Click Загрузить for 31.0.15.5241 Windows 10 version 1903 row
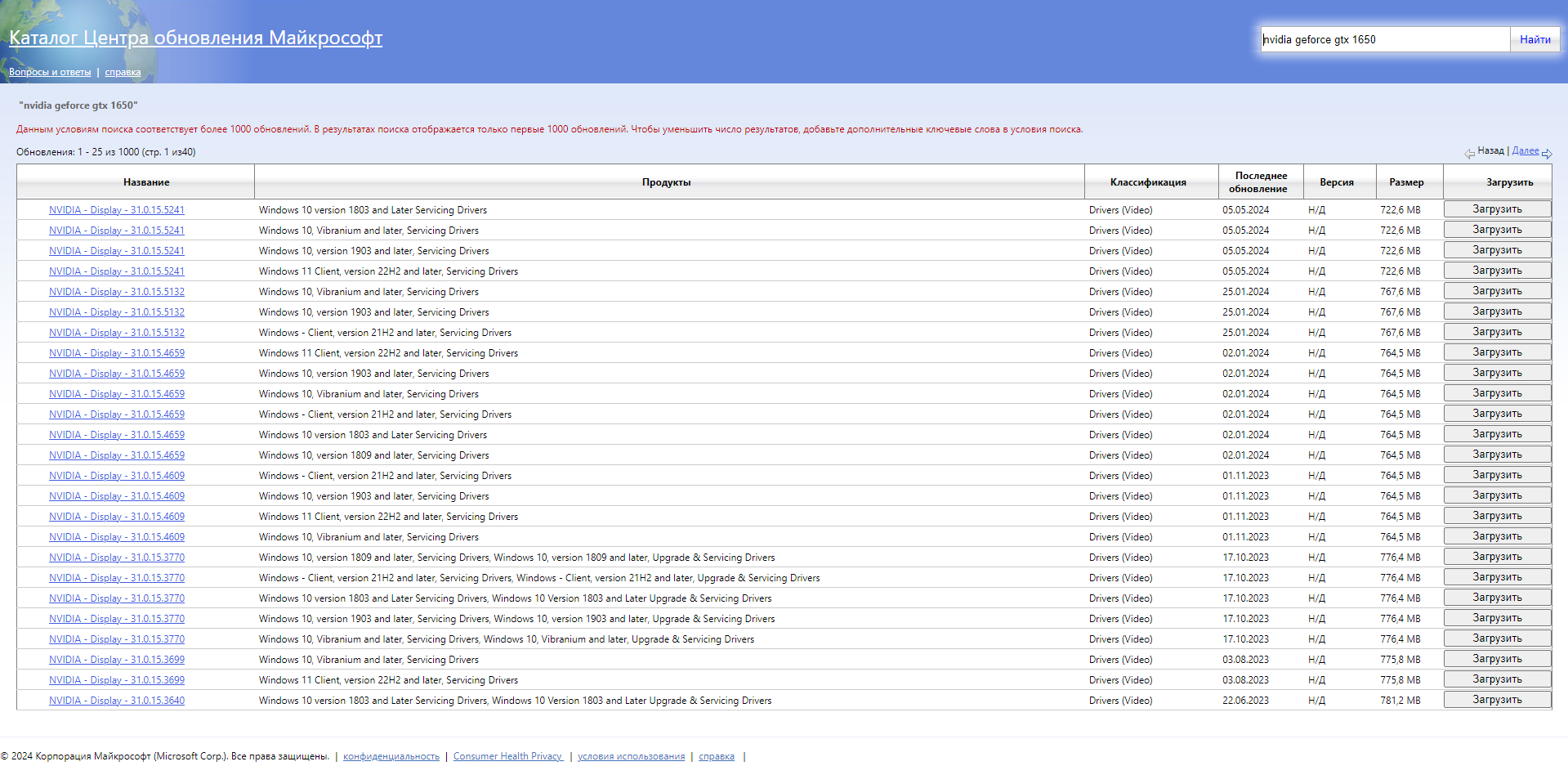The height and width of the screenshot is (784, 1568). (1497, 250)
